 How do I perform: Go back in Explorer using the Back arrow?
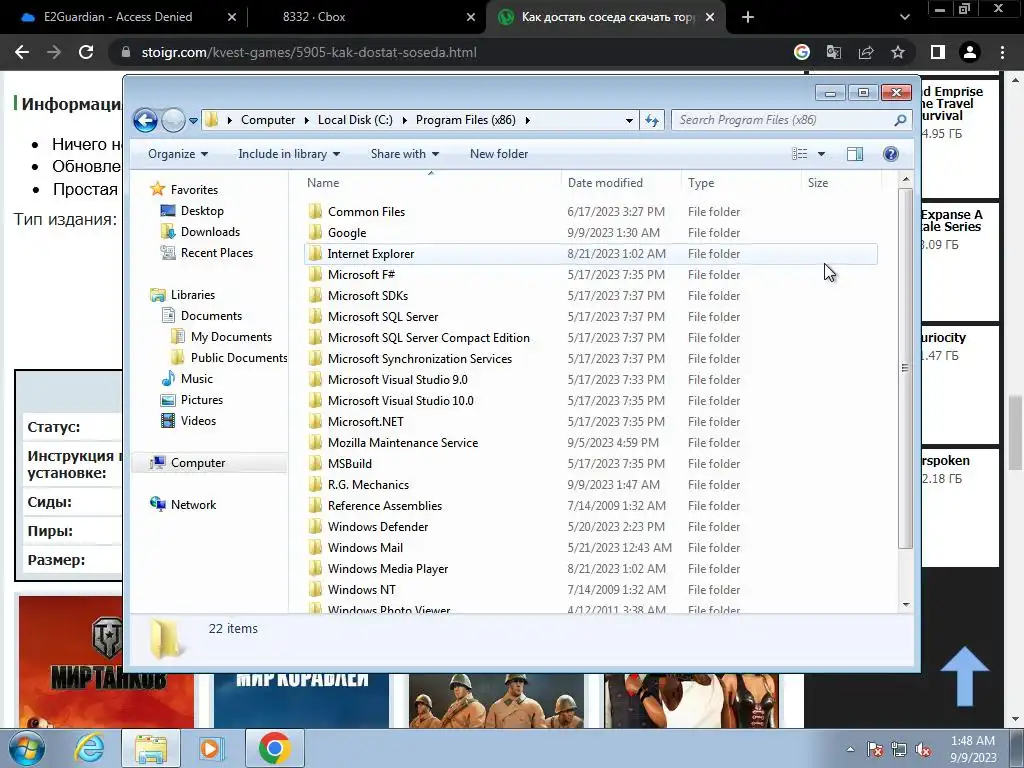click(145, 120)
